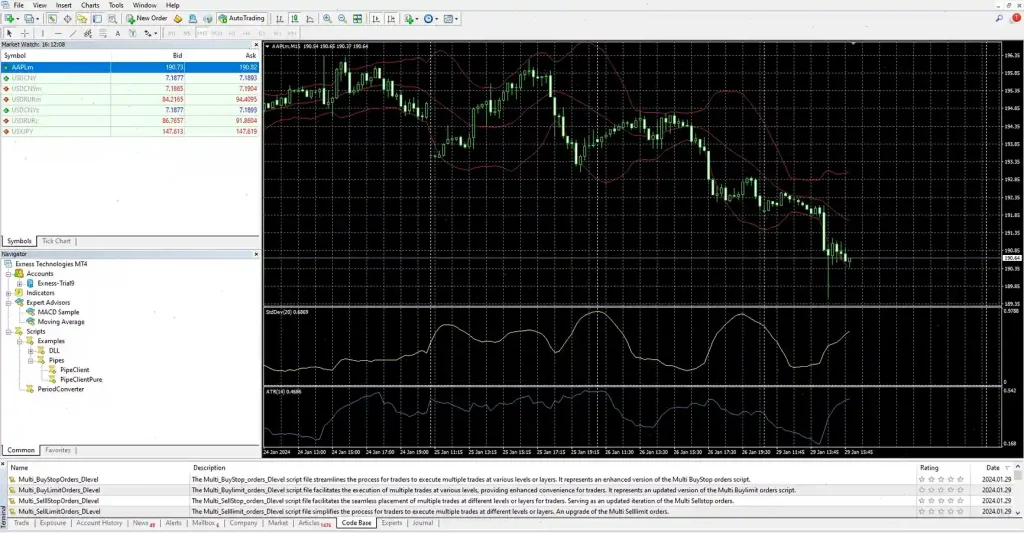Select the Trendline drawing tool
The width and height of the screenshot is (1024, 533).
coord(72,33)
